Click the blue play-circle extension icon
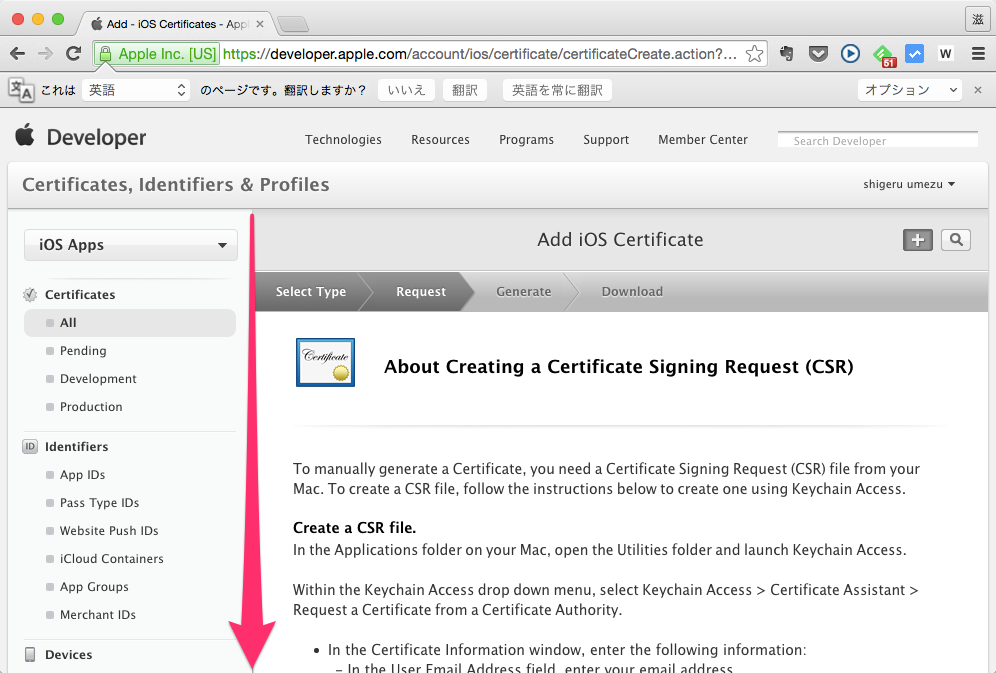The image size is (996, 673). click(850, 54)
